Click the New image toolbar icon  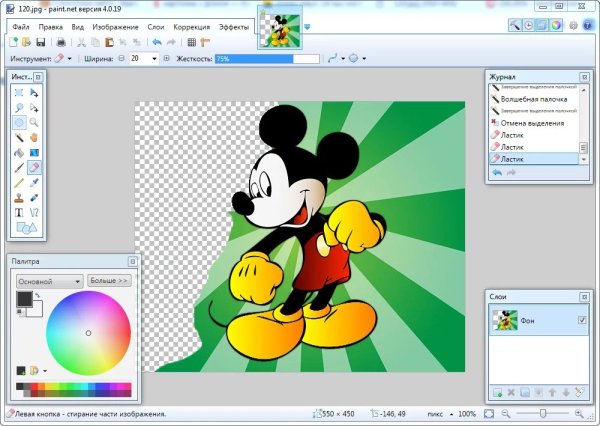tap(13, 42)
